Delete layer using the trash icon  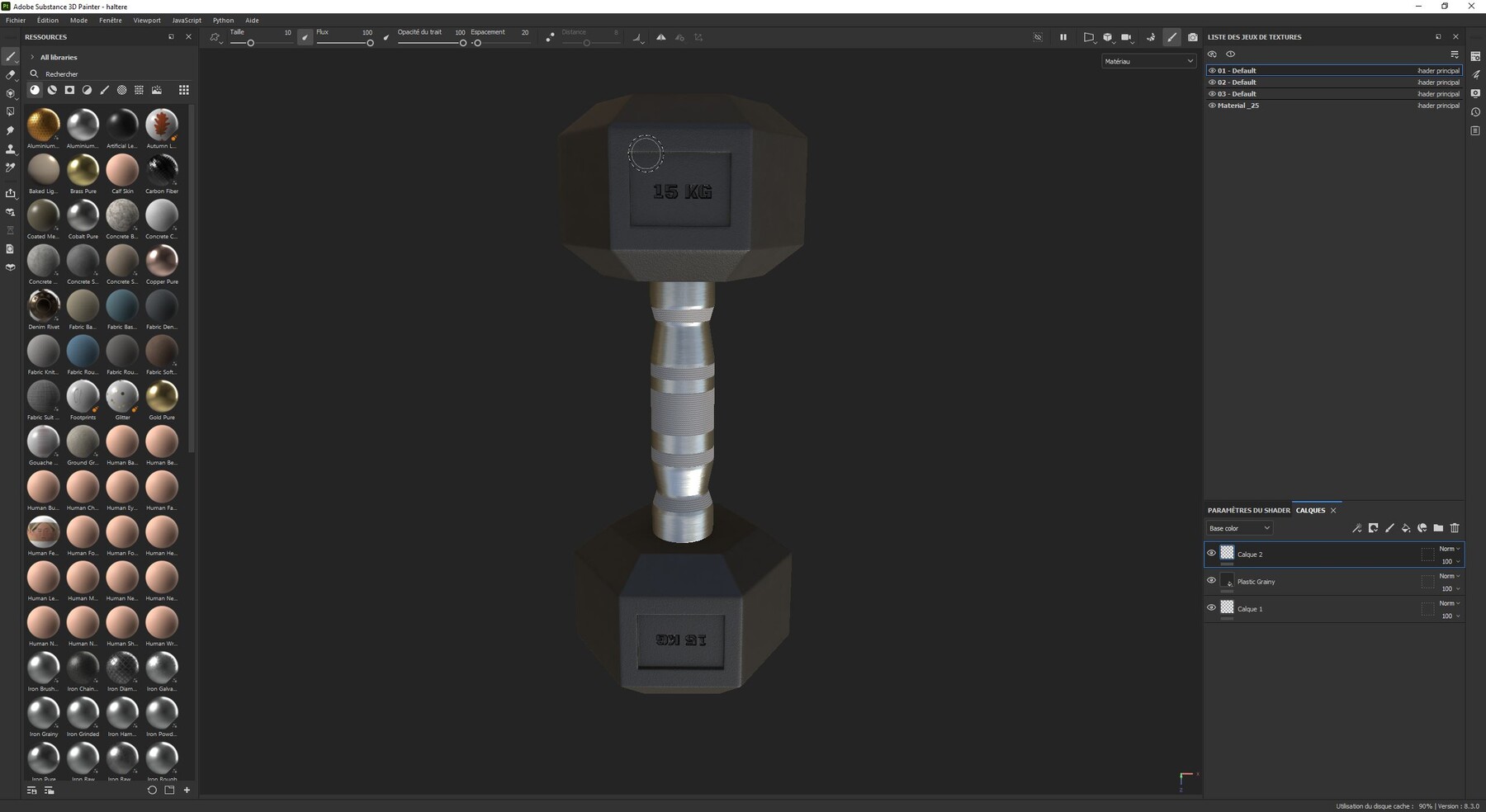[x=1455, y=528]
